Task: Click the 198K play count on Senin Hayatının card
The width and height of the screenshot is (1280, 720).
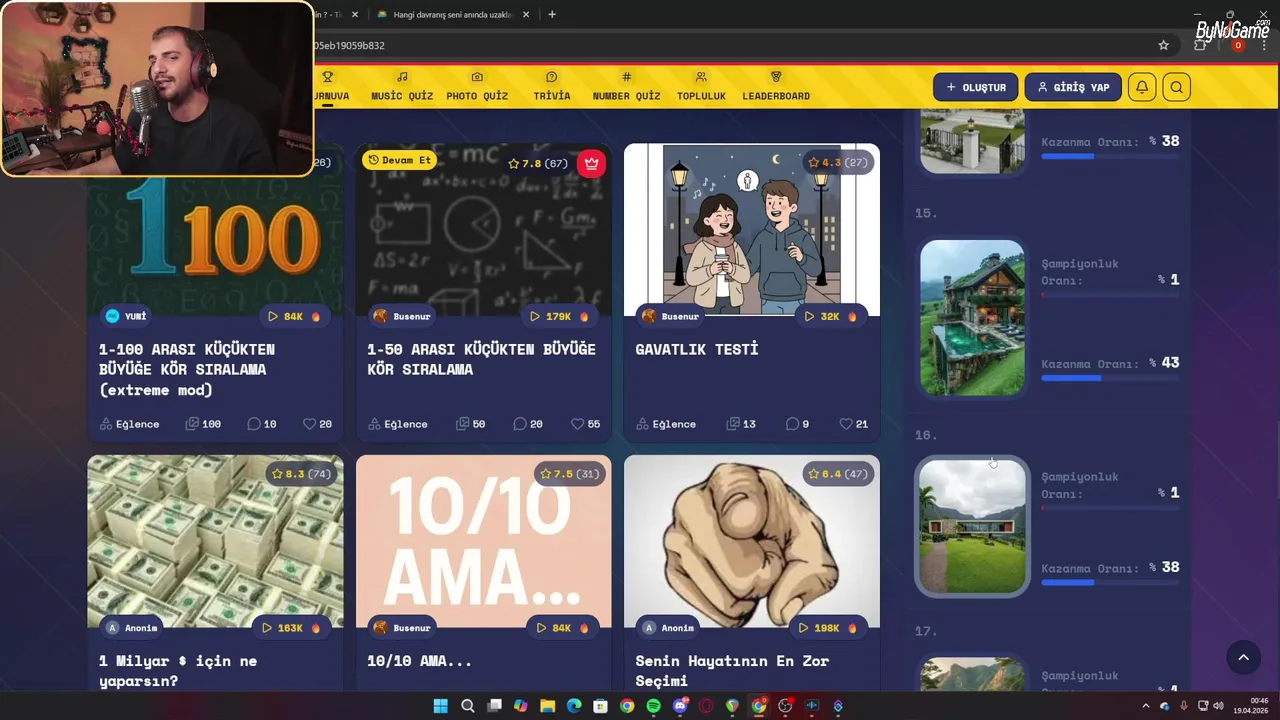Action: [826, 628]
